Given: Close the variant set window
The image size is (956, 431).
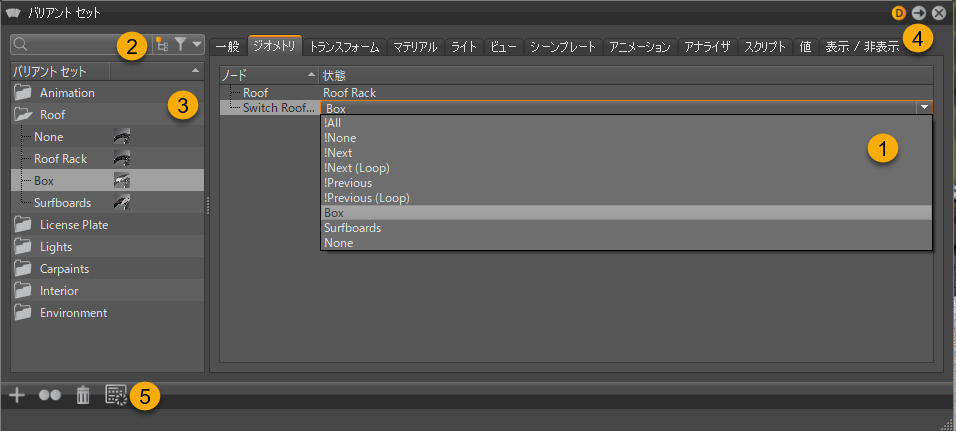Looking at the screenshot, I should click(x=939, y=12).
